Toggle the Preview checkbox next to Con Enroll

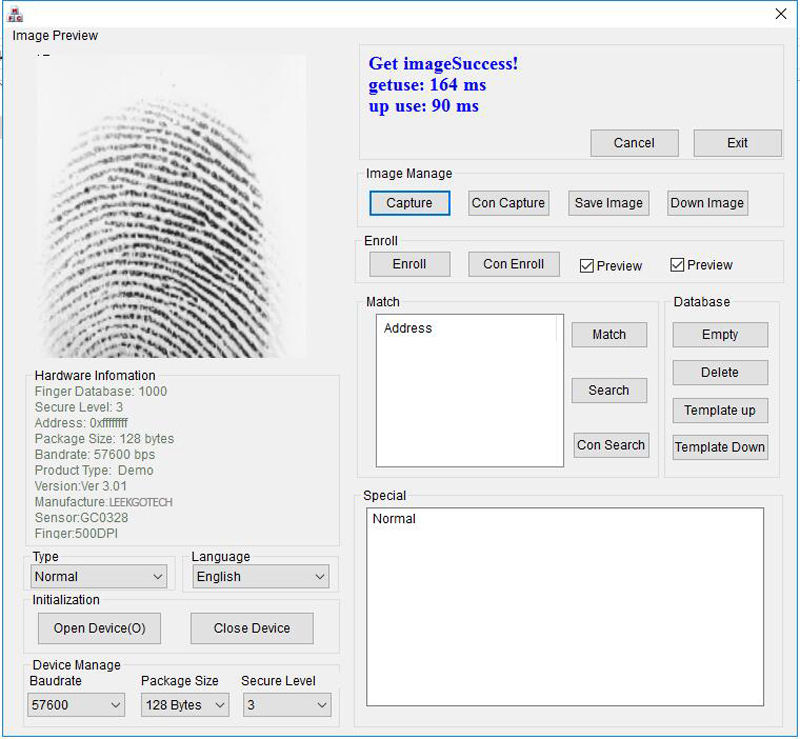pos(587,265)
